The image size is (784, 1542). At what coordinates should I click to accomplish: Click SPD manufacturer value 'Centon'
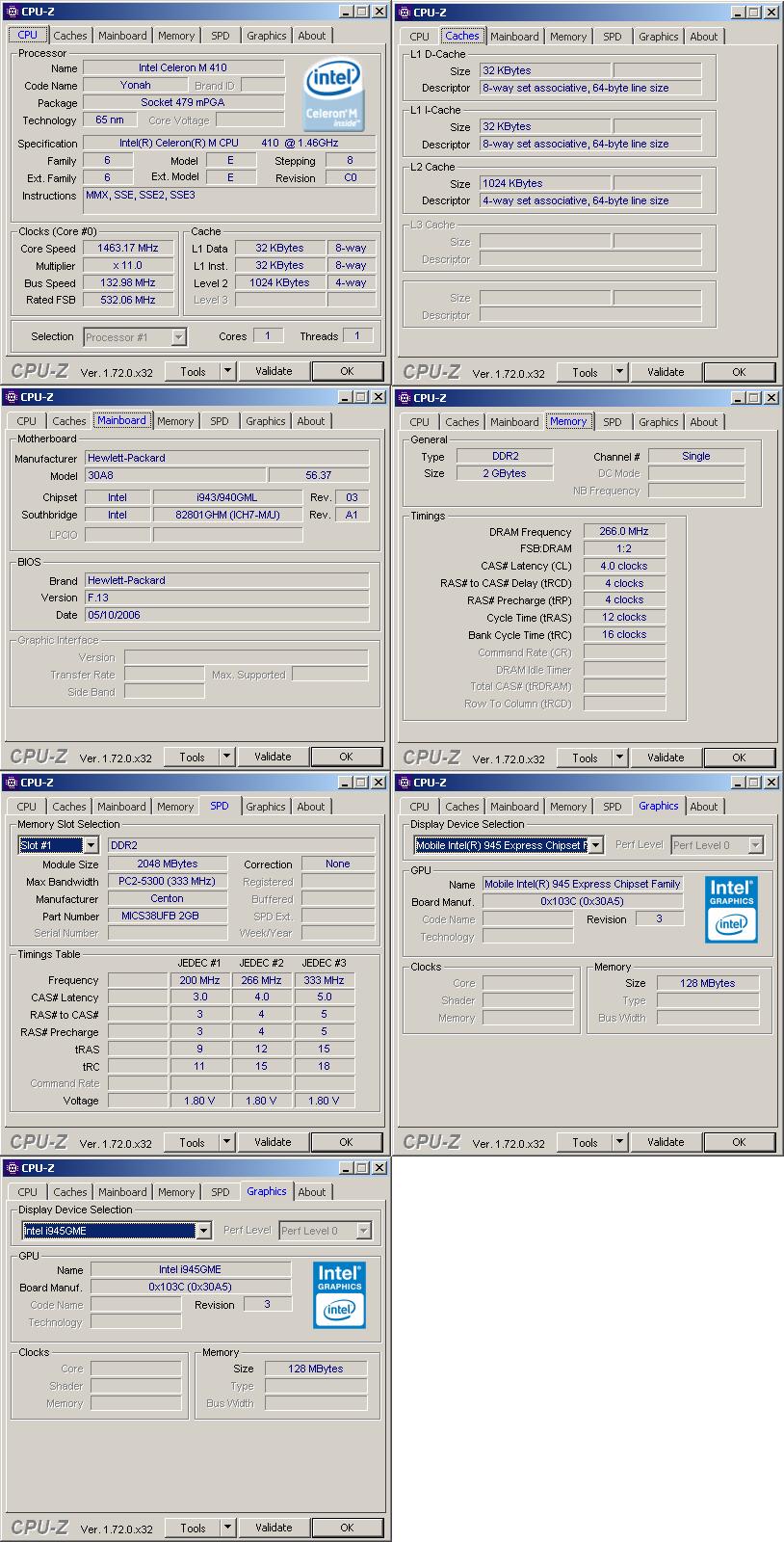[167, 898]
